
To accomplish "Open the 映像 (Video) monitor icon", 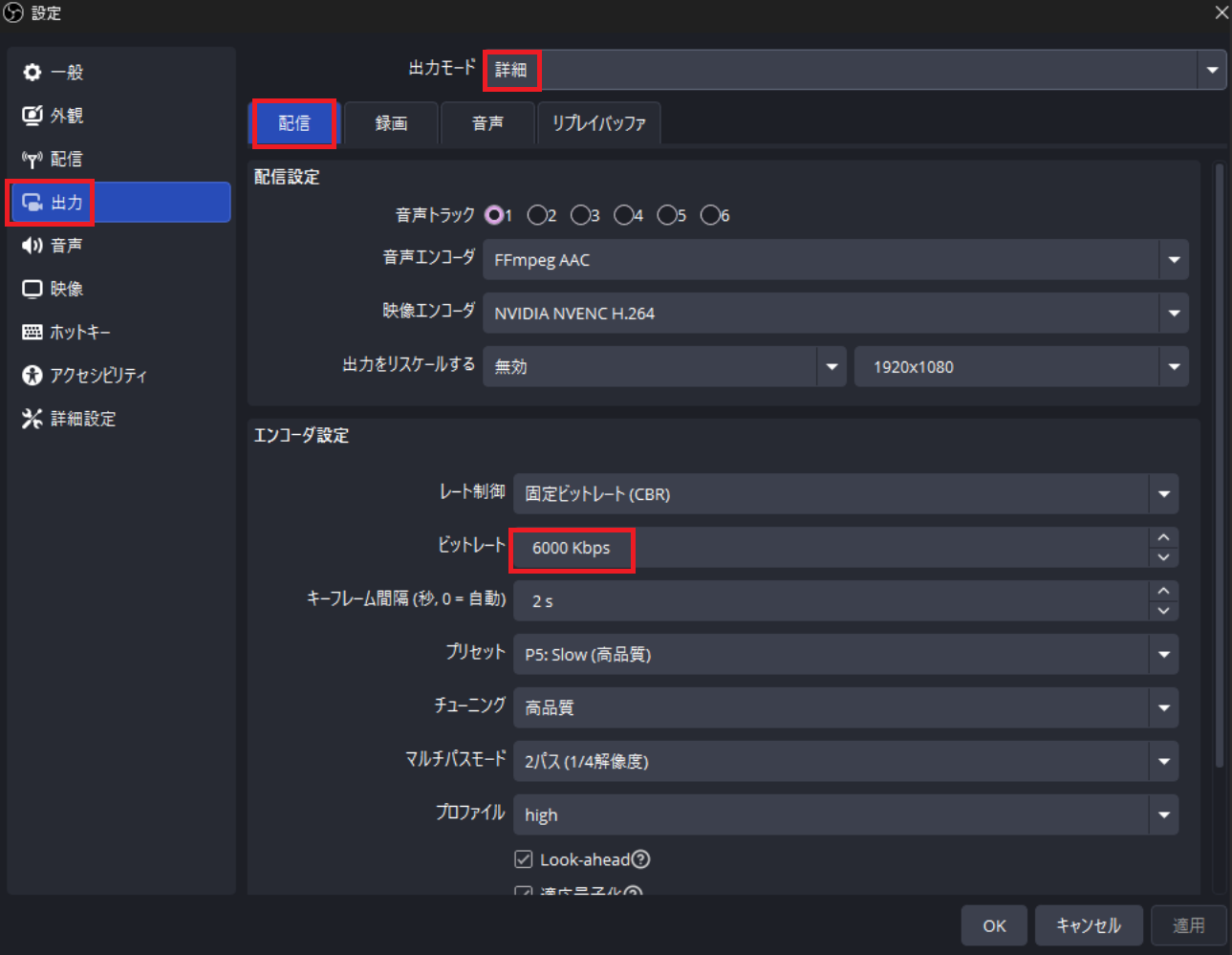I will click(x=32, y=289).
